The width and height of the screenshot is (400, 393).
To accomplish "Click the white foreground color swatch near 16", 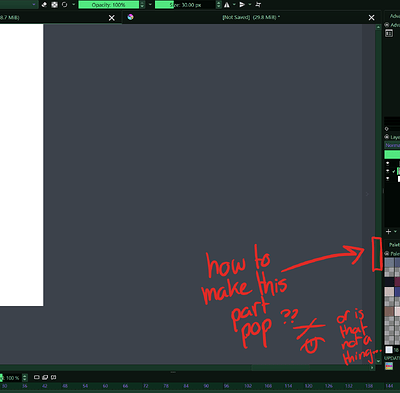I will 389,350.
